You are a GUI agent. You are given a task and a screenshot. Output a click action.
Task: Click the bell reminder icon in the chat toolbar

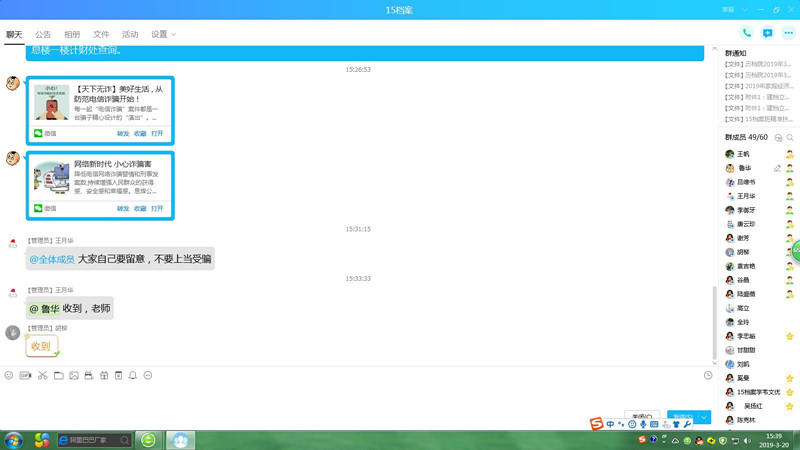[x=133, y=376]
